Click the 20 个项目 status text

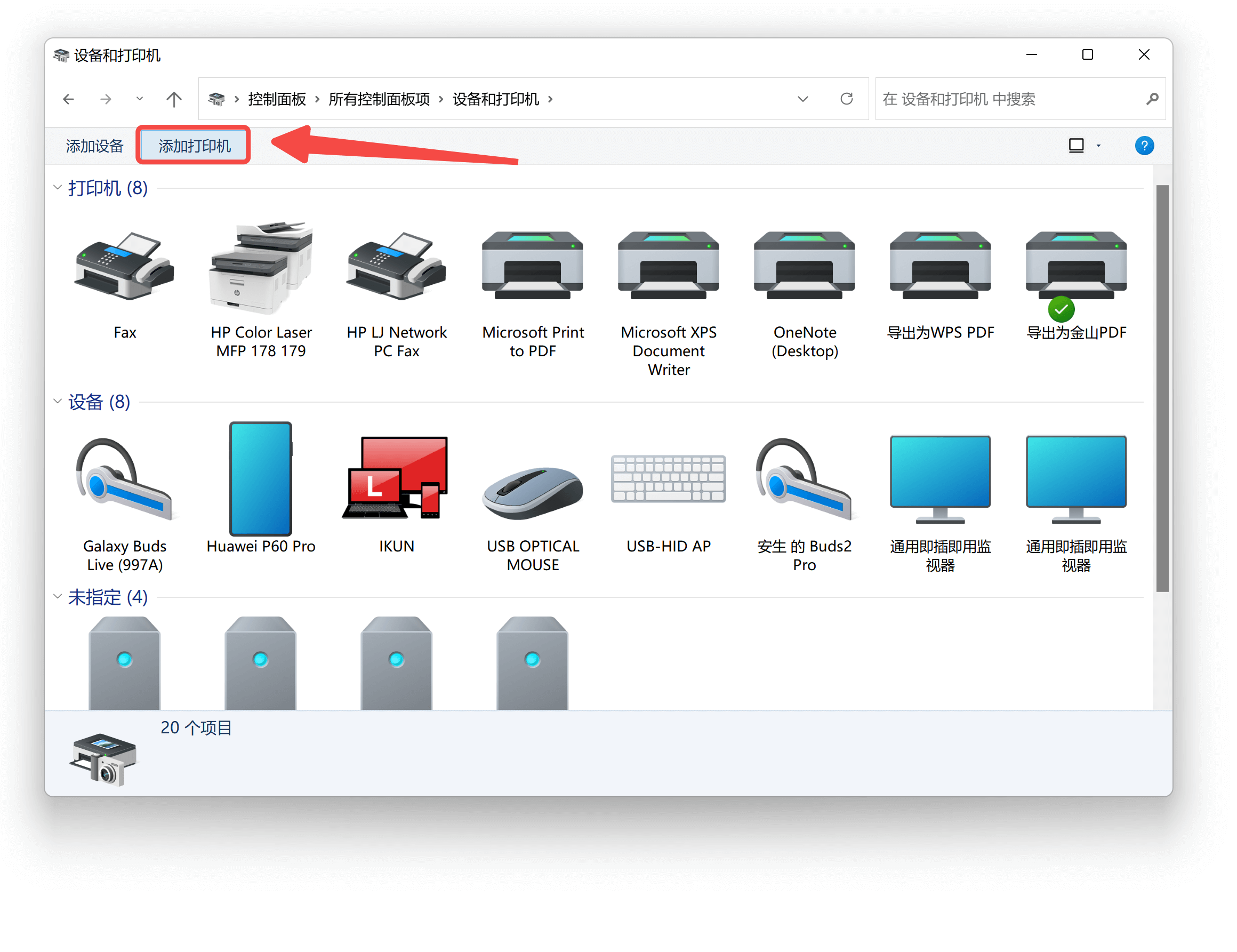click(196, 727)
